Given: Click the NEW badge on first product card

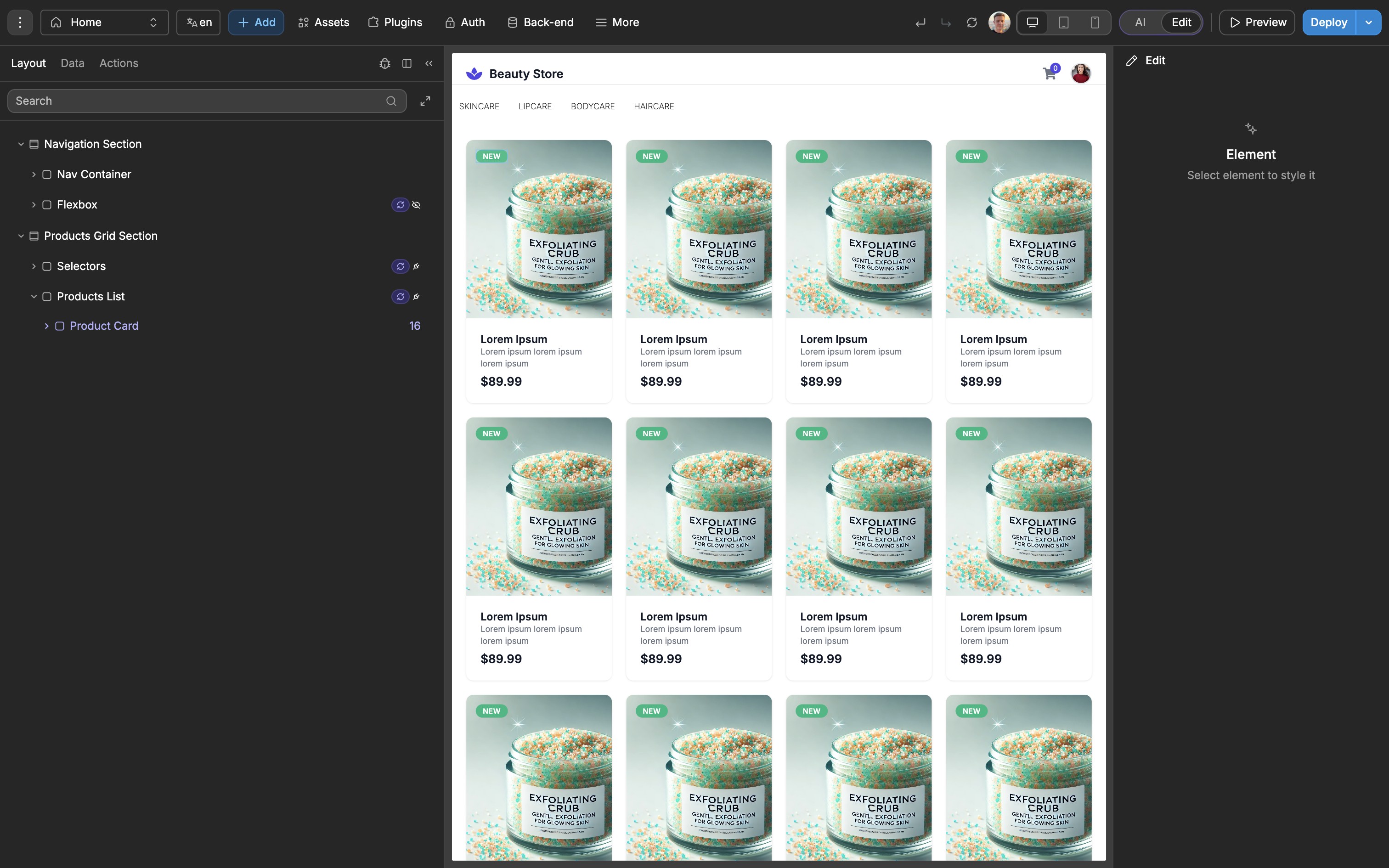Looking at the screenshot, I should [491, 156].
